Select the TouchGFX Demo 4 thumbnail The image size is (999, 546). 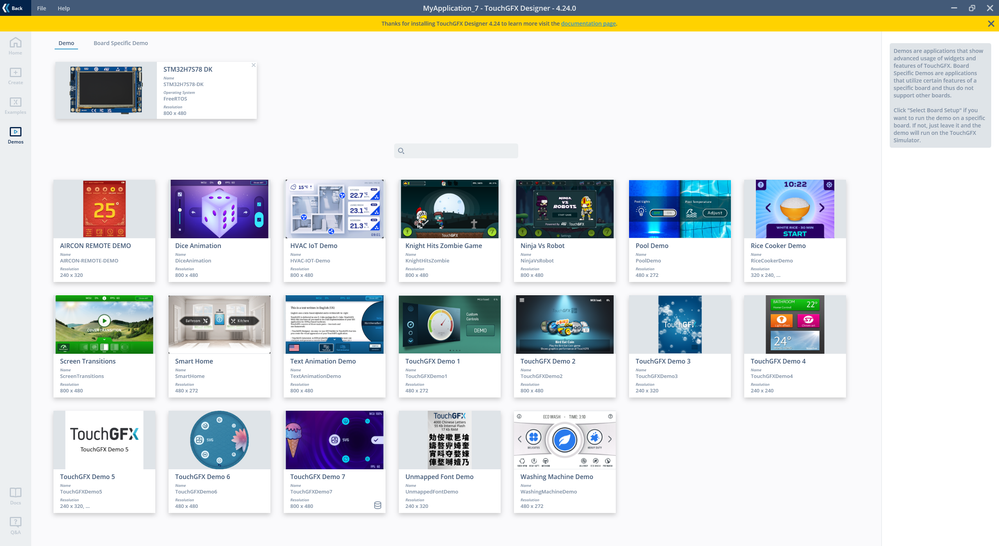tap(795, 324)
